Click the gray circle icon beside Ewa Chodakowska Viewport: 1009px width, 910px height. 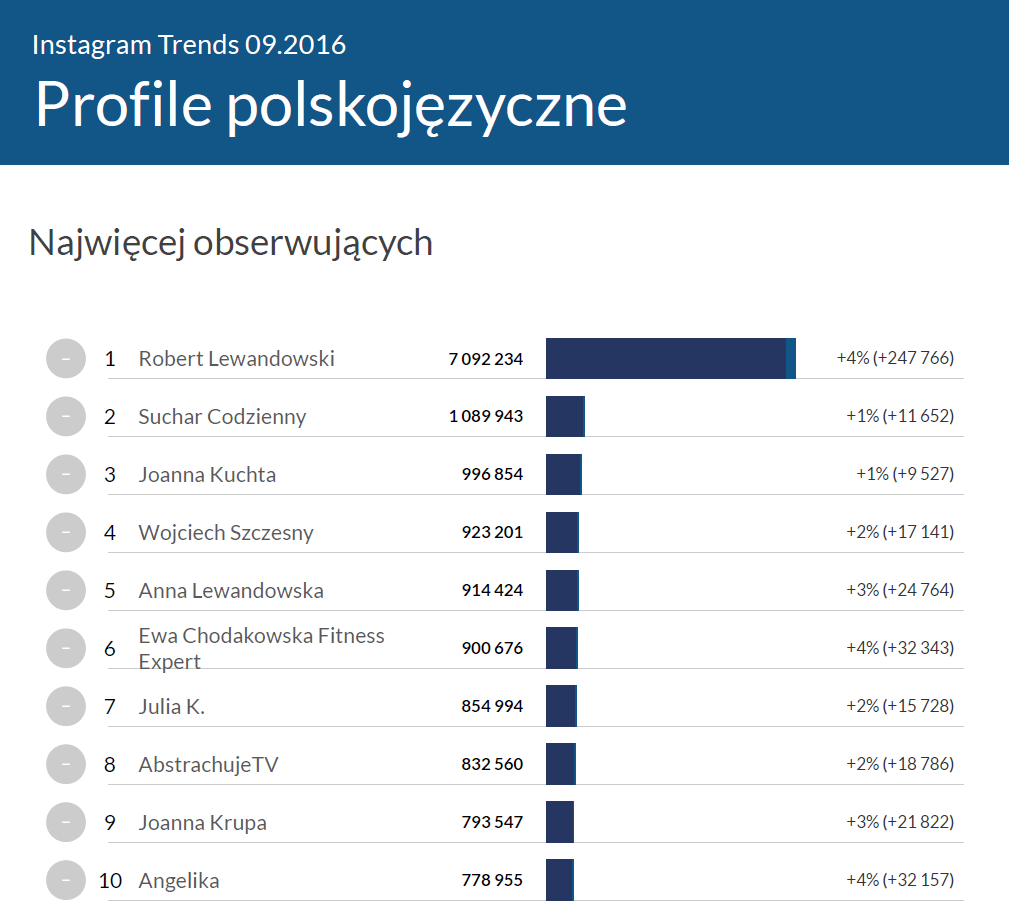[x=66, y=648]
